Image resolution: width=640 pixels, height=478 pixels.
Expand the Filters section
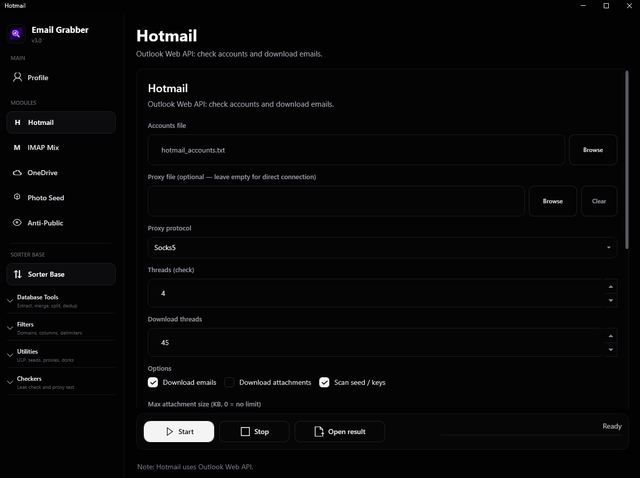click(60, 328)
